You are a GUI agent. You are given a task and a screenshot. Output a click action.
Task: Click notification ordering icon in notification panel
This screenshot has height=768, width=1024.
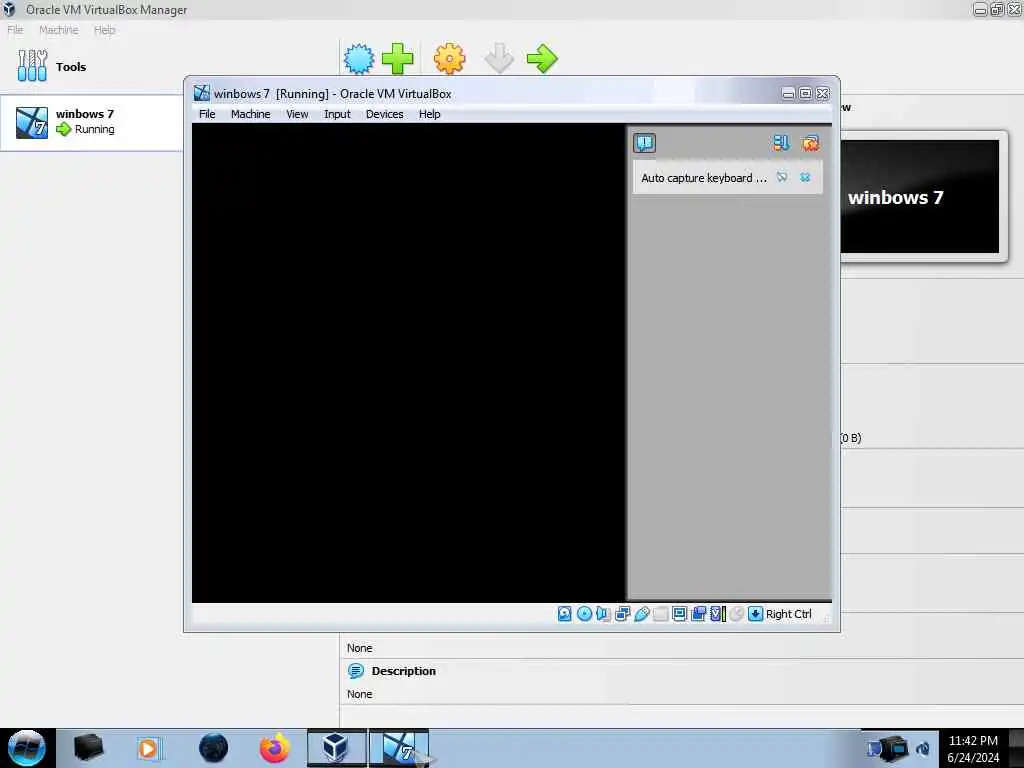click(781, 142)
